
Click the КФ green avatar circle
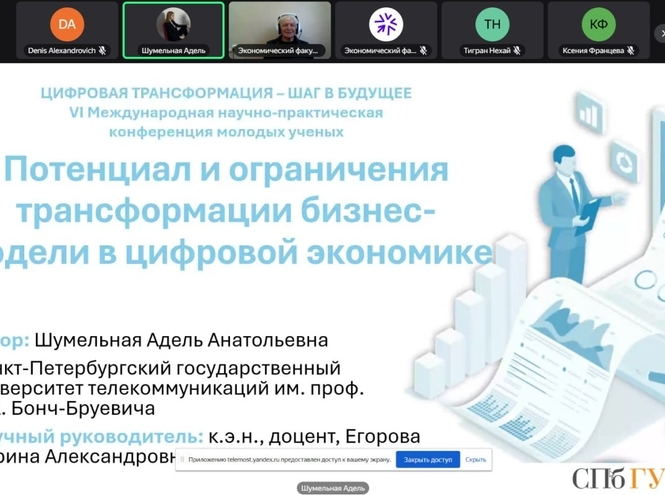[x=599, y=24]
